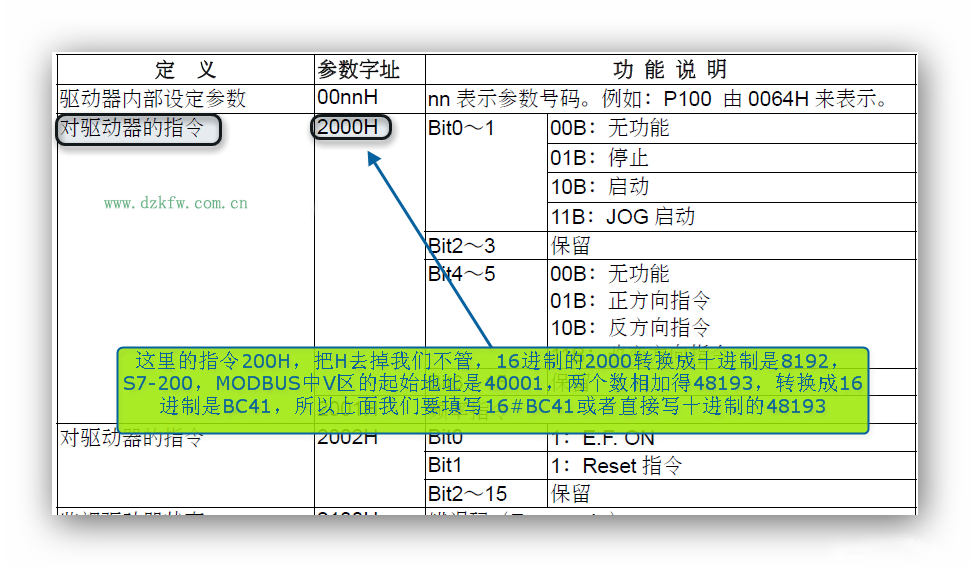Click the 10B：反方向指令 entry
The width and height of the screenshot is (970, 567).
(x=631, y=327)
